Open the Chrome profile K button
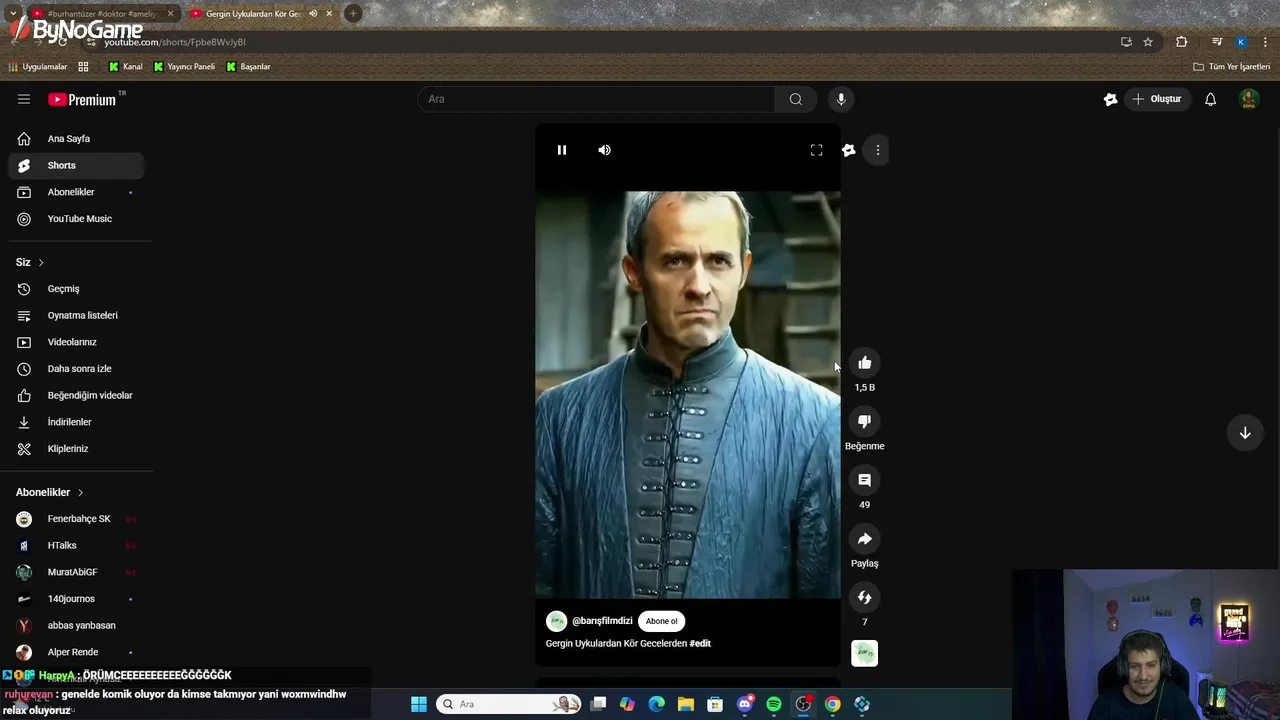Viewport: 1280px width, 720px height. (1241, 42)
